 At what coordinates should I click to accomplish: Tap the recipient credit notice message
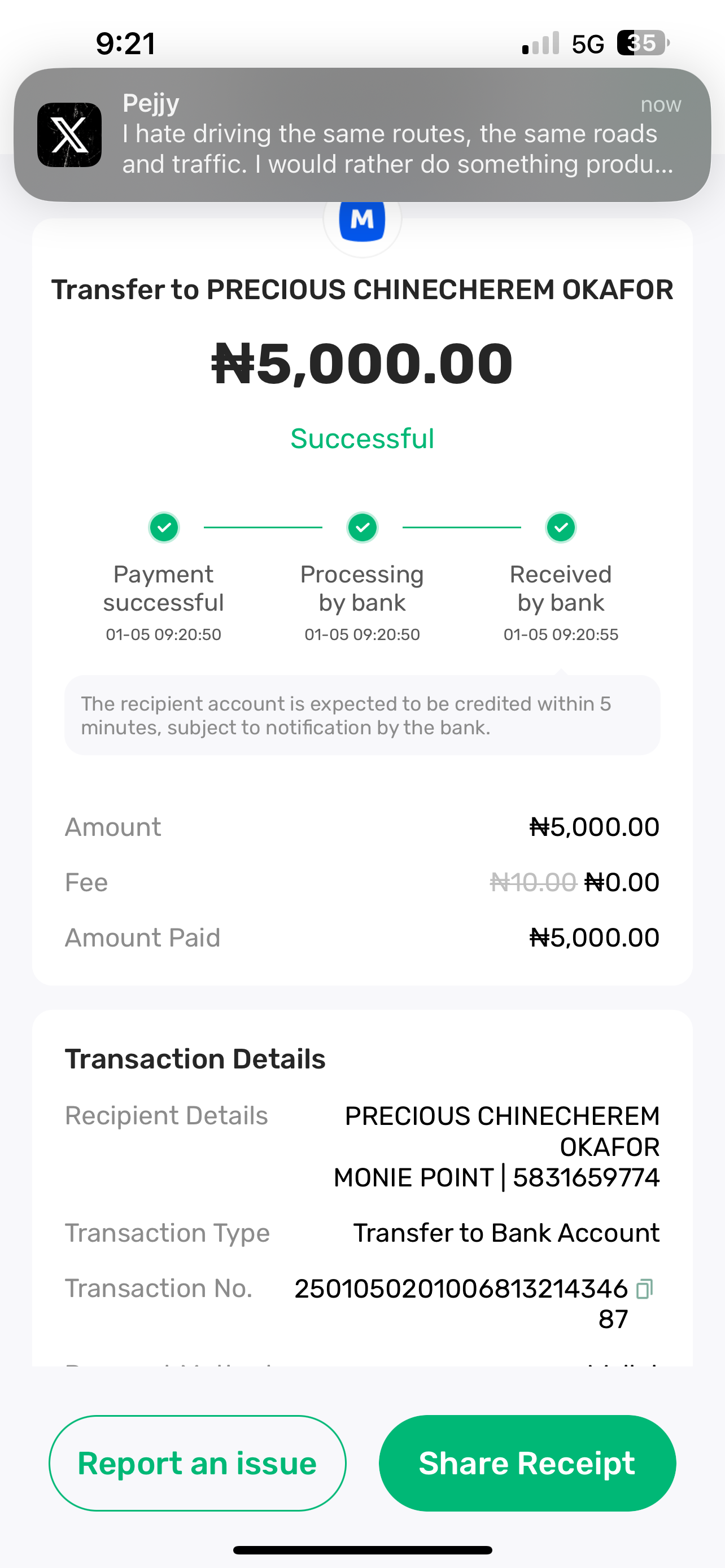[x=362, y=715]
